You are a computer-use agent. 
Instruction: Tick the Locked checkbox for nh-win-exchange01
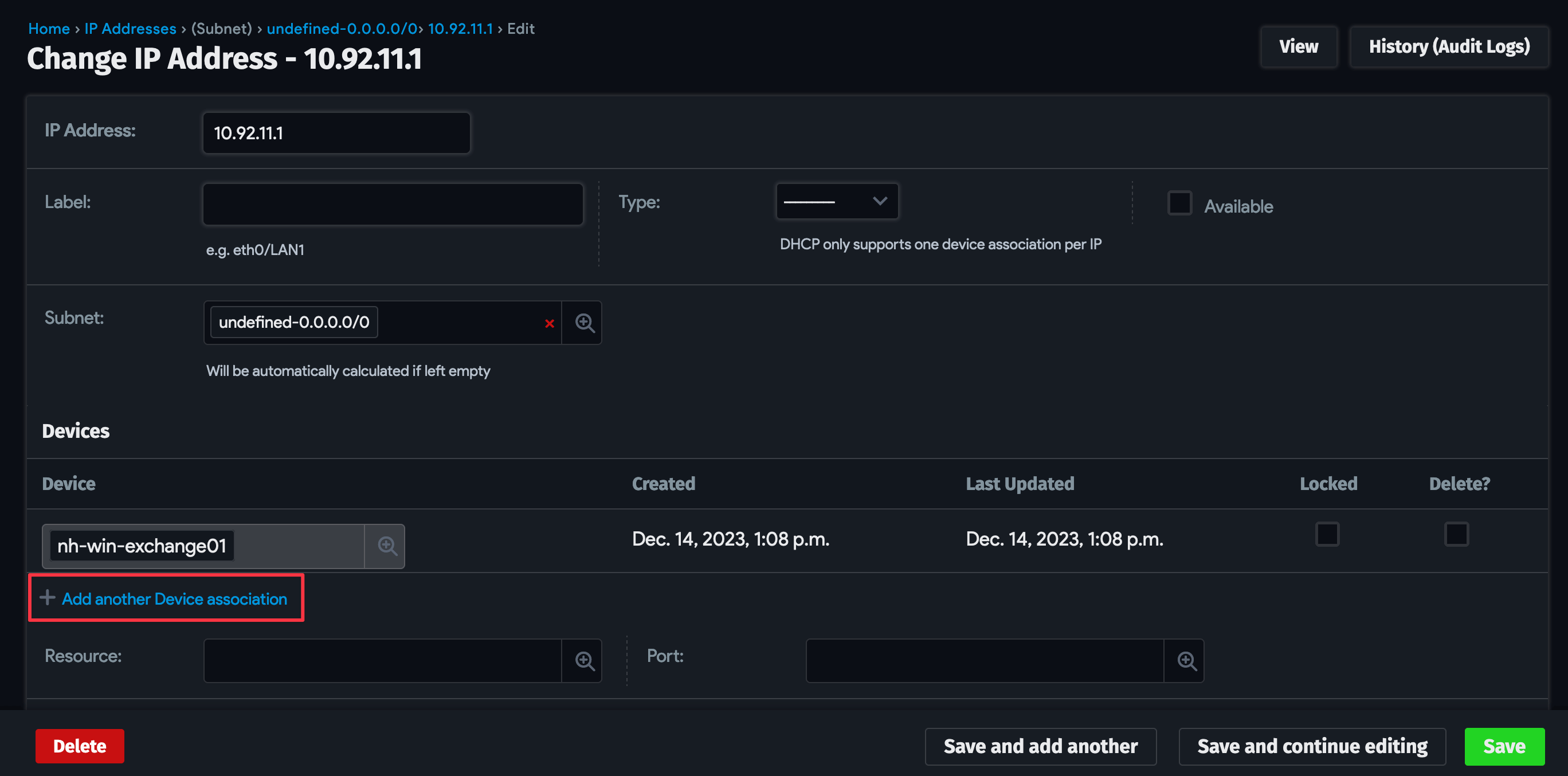[x=1327, y=534]
